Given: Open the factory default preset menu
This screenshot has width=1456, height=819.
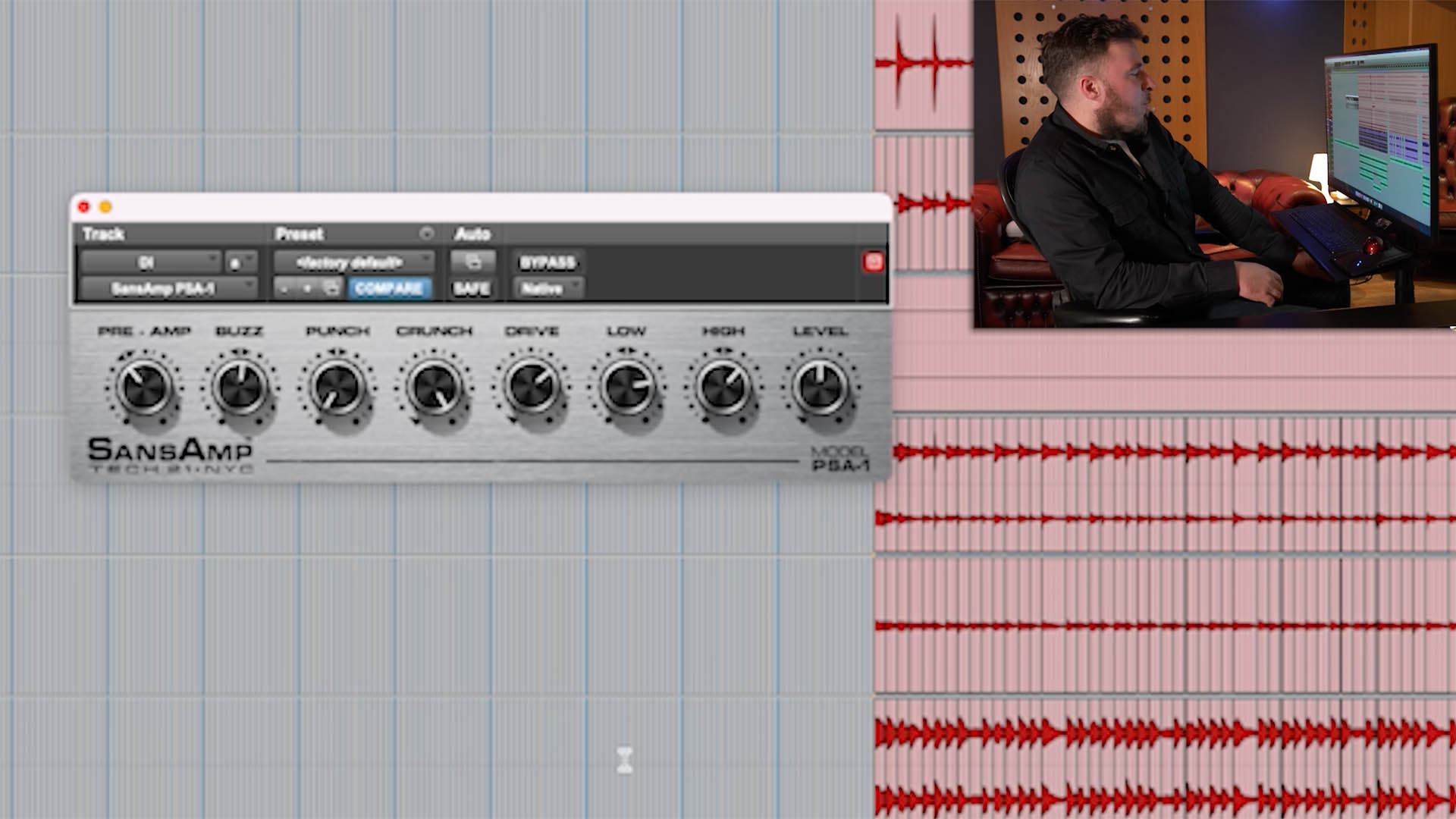Looking at the screenshot, I should [354, 262].
